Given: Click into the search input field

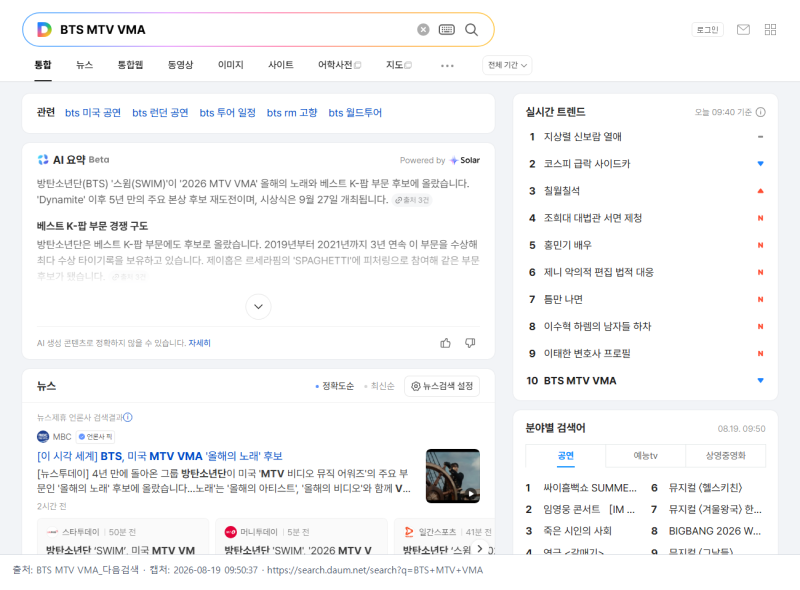Looking at the screenshot, I should pos(235,30).
